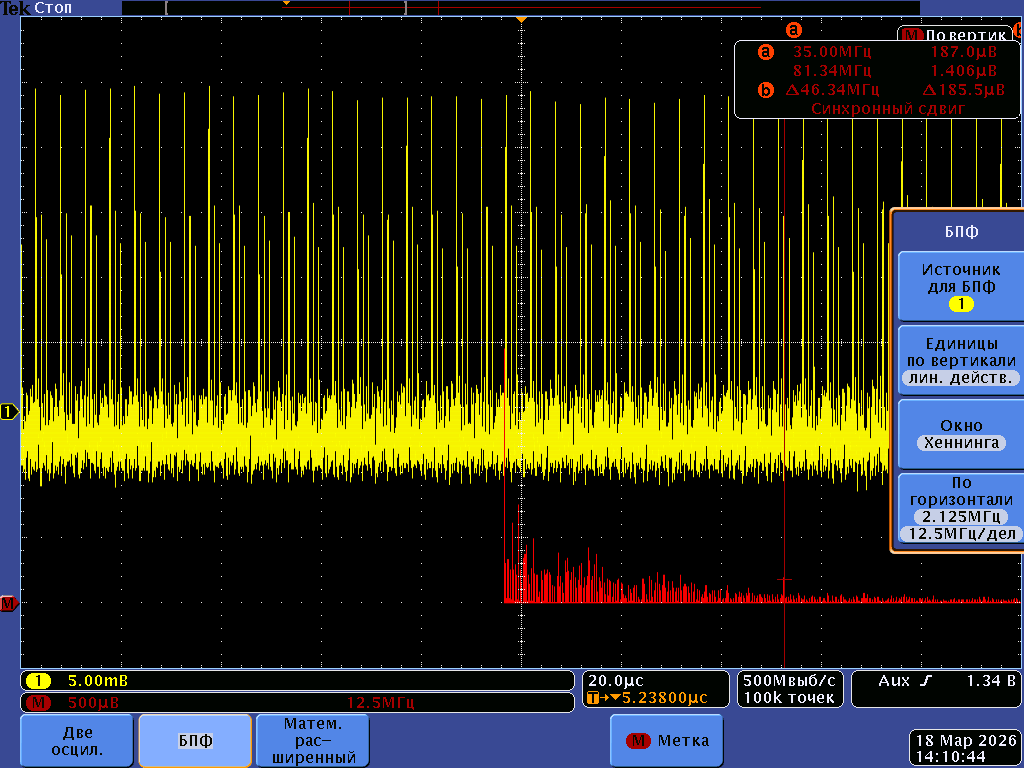Viewport: 1024px width, 768px height.
Task: Click cursor 'a' marker above the graticule
Action: (x=795, y=30)
